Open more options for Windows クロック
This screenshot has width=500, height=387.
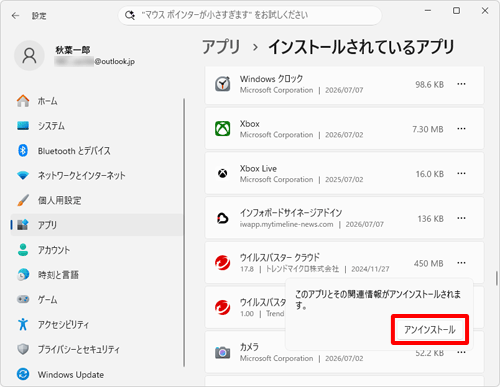coord(461,84)
